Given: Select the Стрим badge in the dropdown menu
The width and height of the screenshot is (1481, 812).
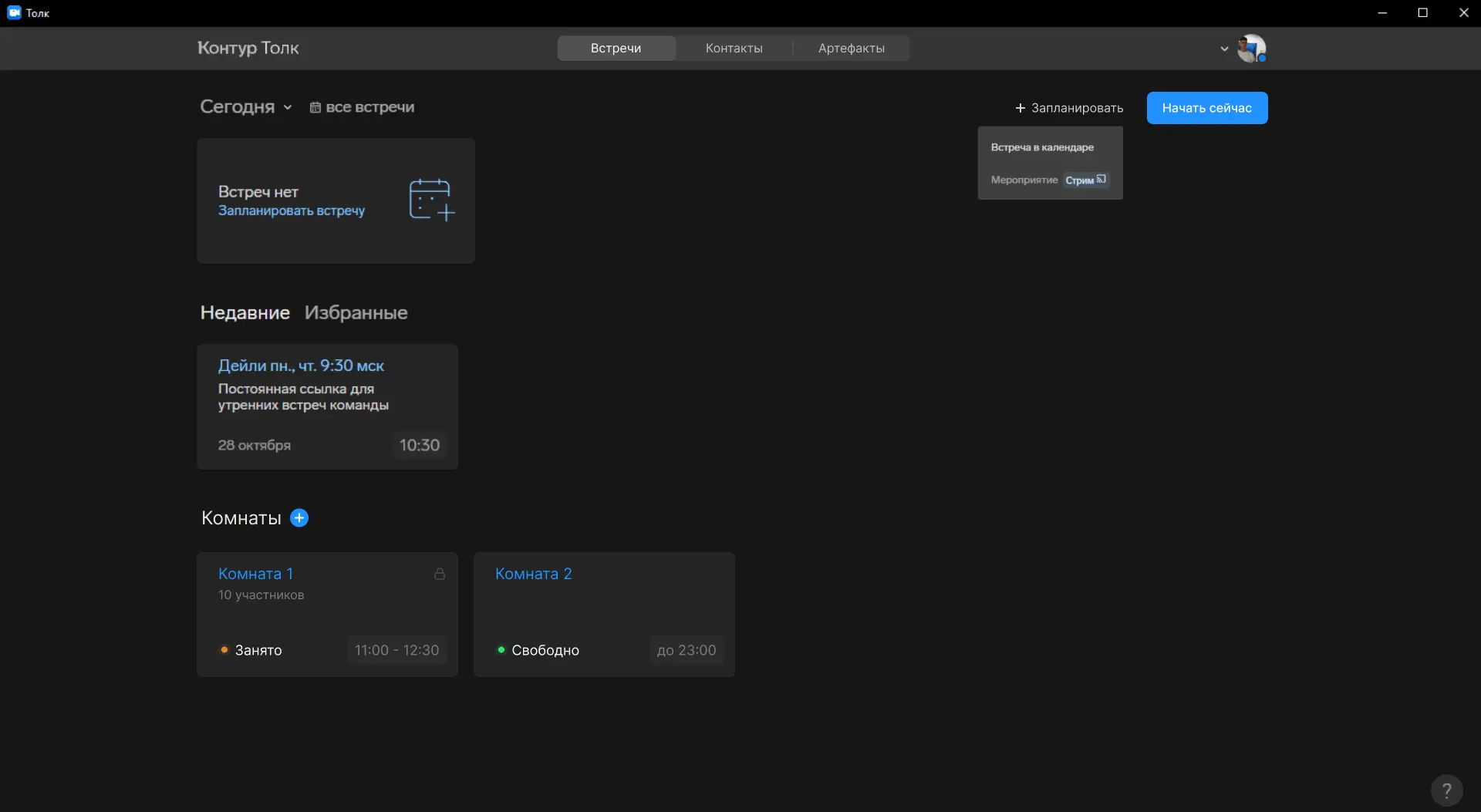Looking at the screenshot, I should [1085, 180].
